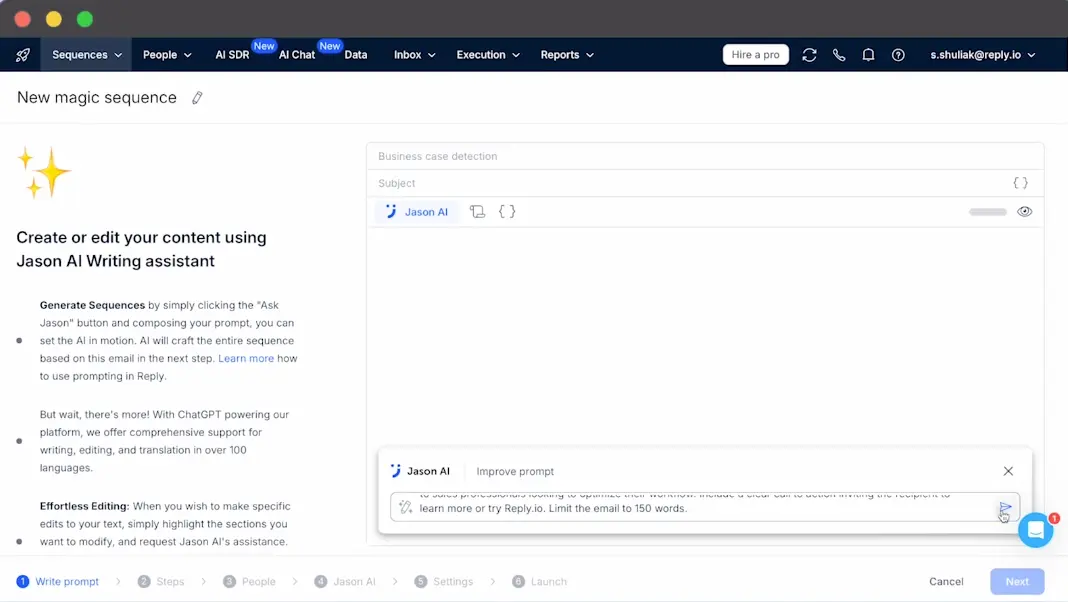This screenshot has height=602, width=1068.
Task: Open notifications via the bell icon
Action: (868, 55)
